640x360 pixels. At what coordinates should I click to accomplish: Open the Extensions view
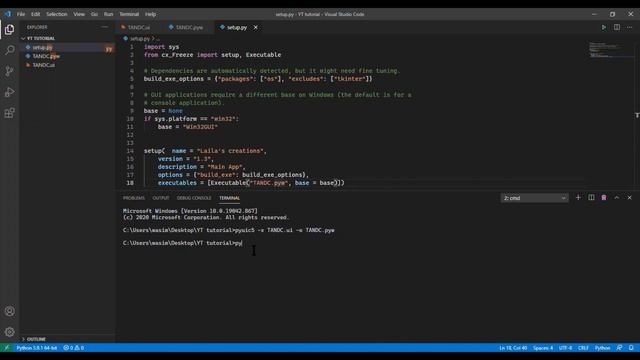9,113
